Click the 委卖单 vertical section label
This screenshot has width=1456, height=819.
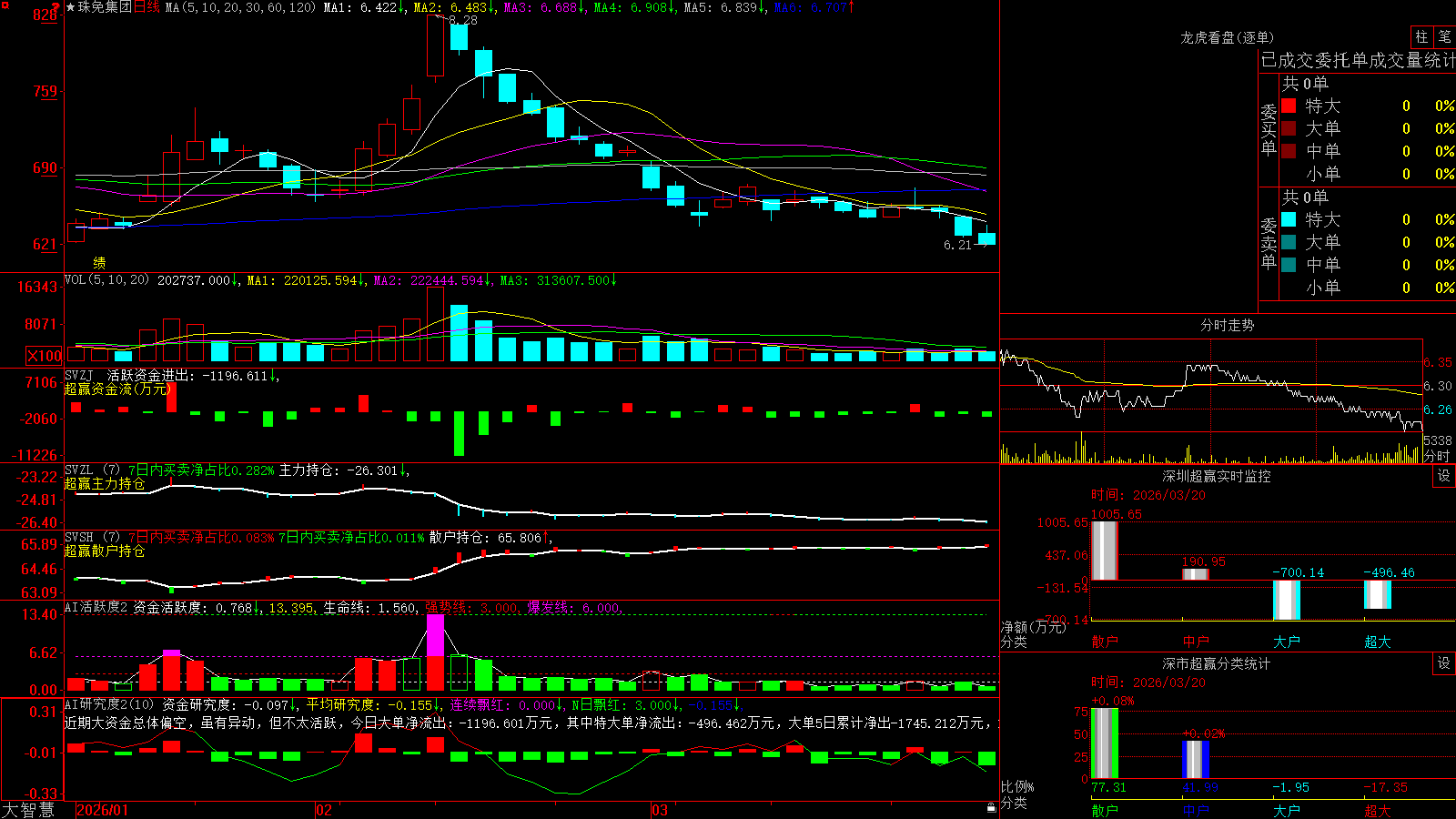[x=1269, y=243]
